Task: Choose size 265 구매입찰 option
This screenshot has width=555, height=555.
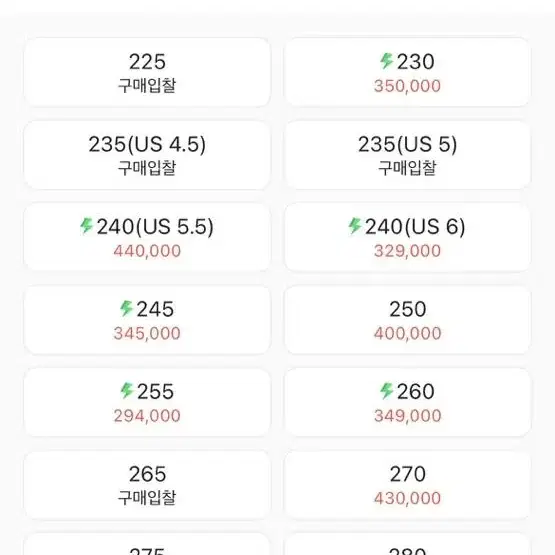Action: 147,485
